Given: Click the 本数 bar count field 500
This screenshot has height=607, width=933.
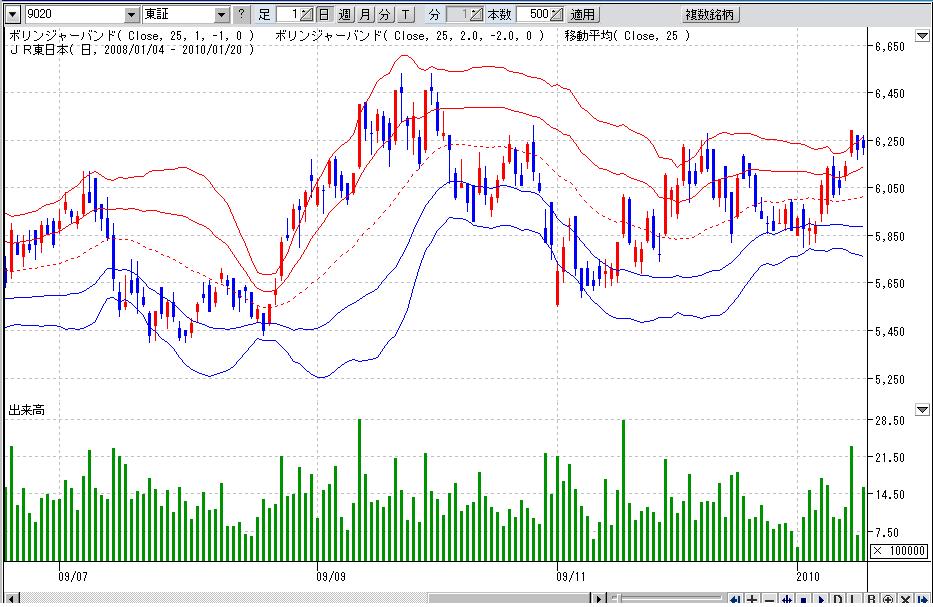Looking at the screenshot, I should click(533, 14).
